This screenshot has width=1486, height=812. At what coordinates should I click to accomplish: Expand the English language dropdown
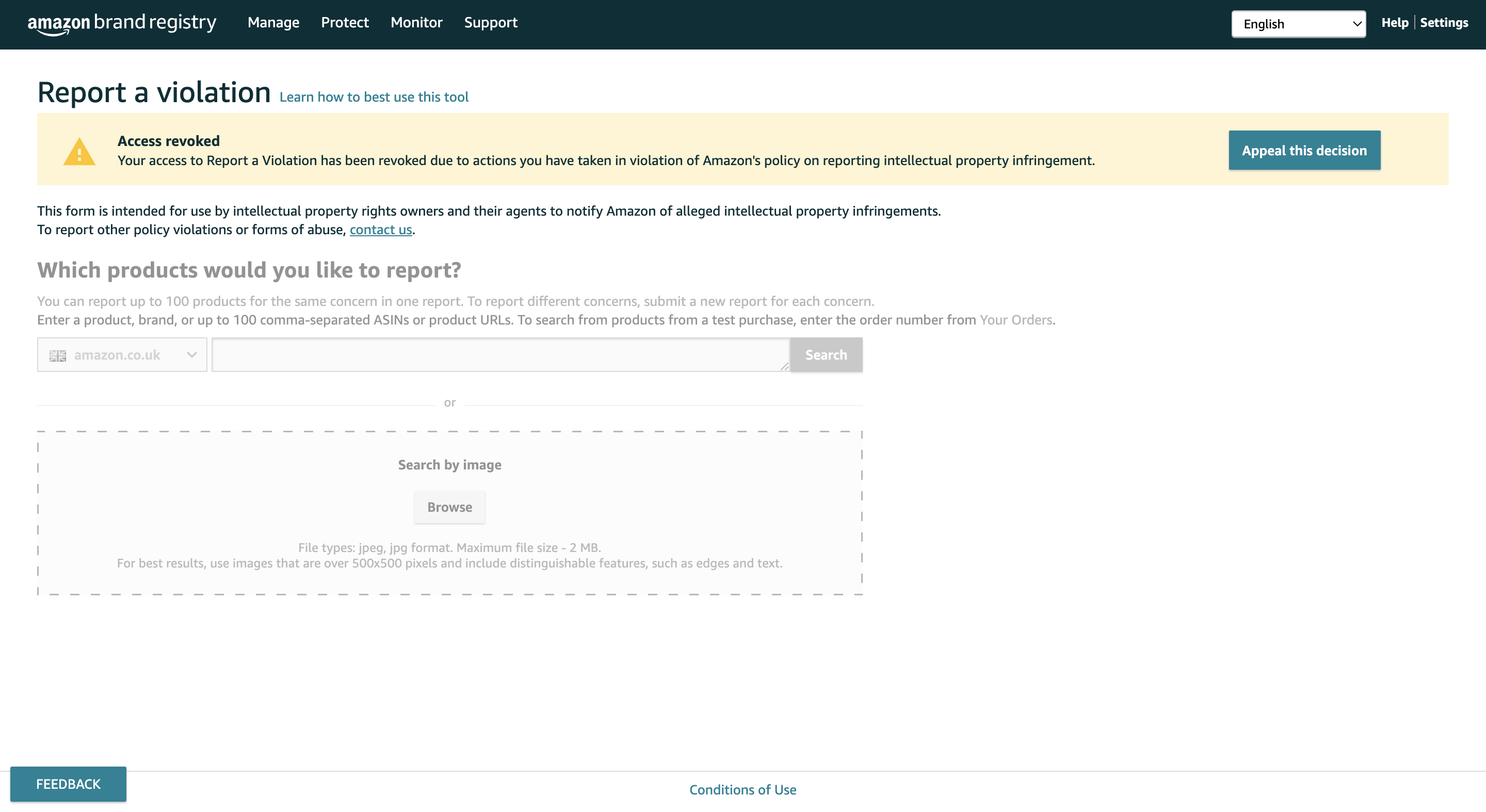coord(1299,24)
